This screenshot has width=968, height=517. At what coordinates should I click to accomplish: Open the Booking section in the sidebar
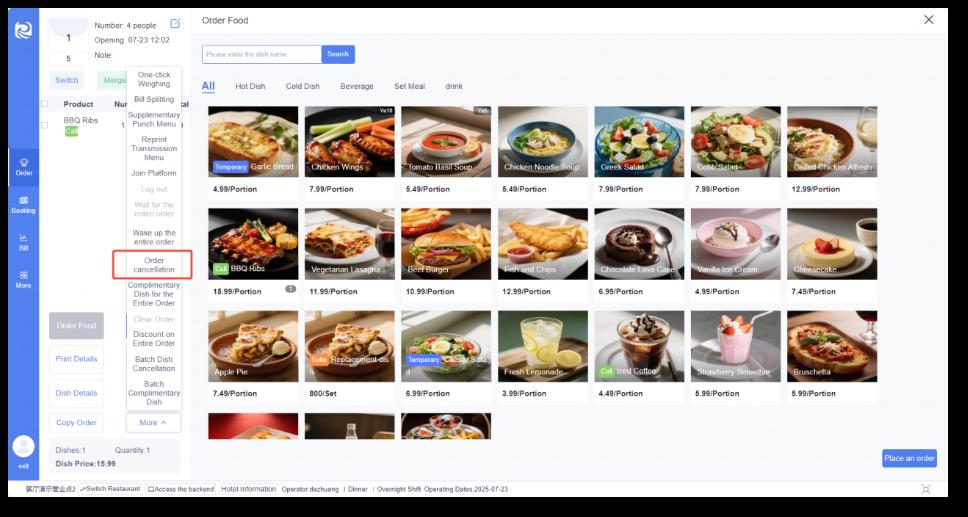tap(23, 204)
